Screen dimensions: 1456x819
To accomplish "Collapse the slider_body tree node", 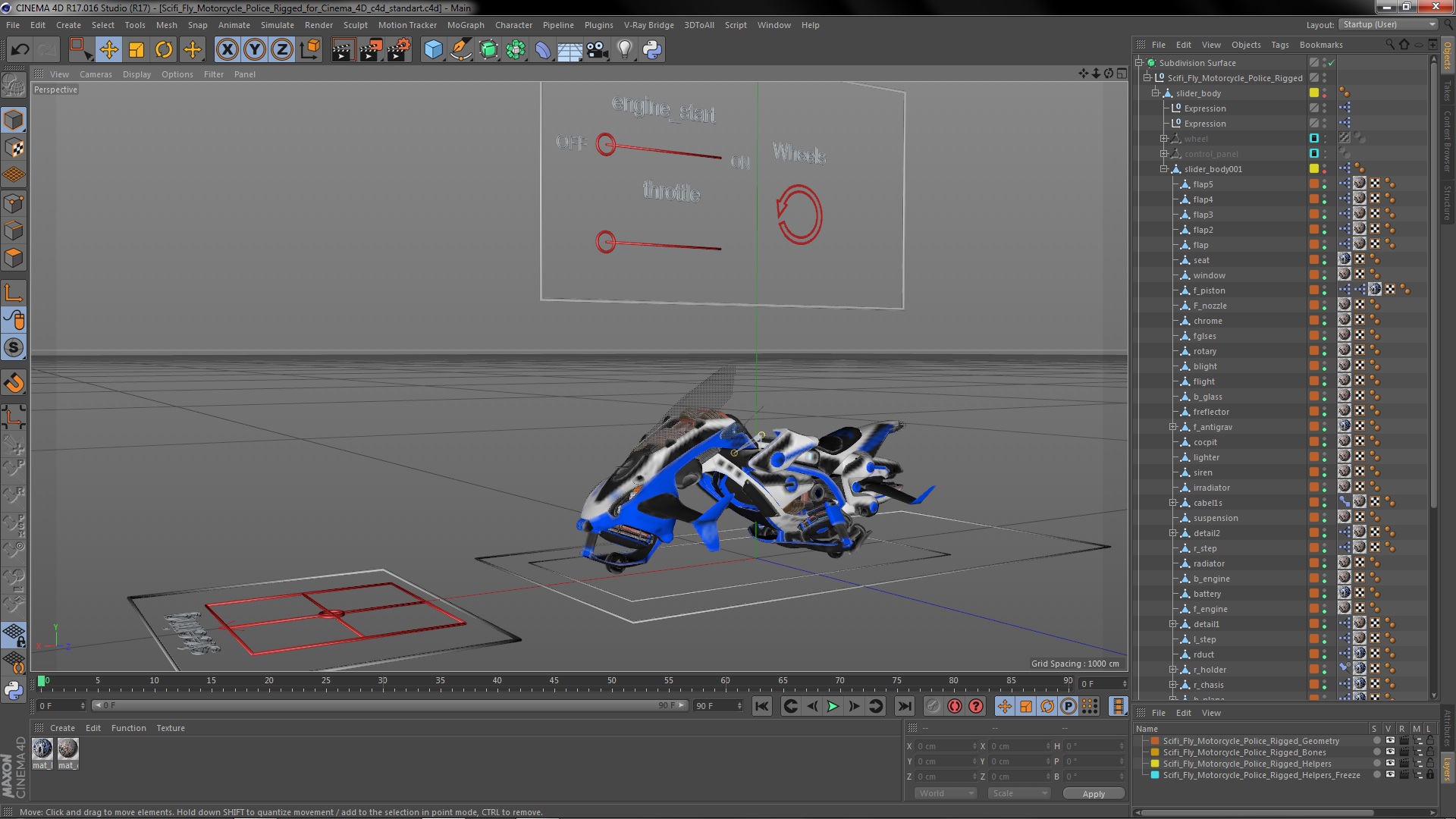I will (1156, 93).
